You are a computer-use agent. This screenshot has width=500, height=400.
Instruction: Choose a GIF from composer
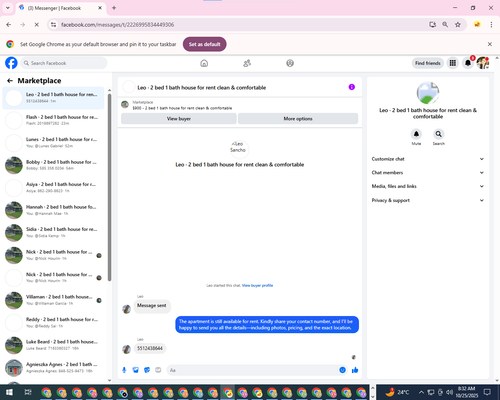click(x=158, y=370)
